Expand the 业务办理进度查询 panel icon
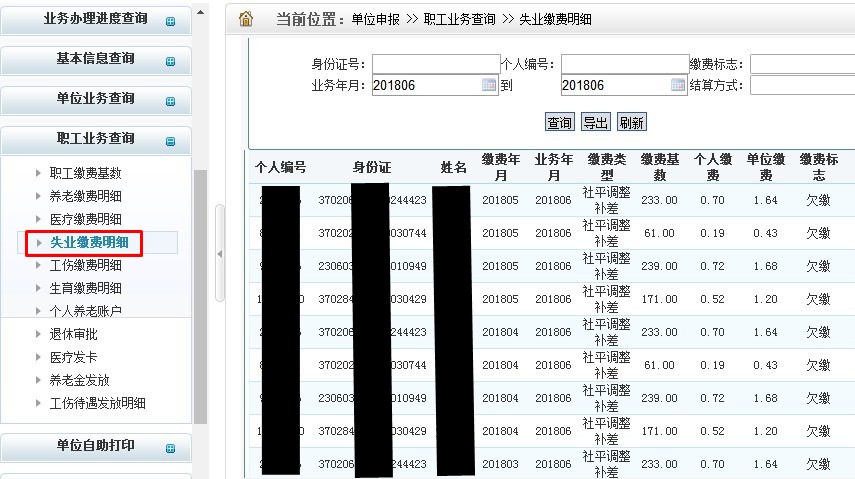 [170, 21]
